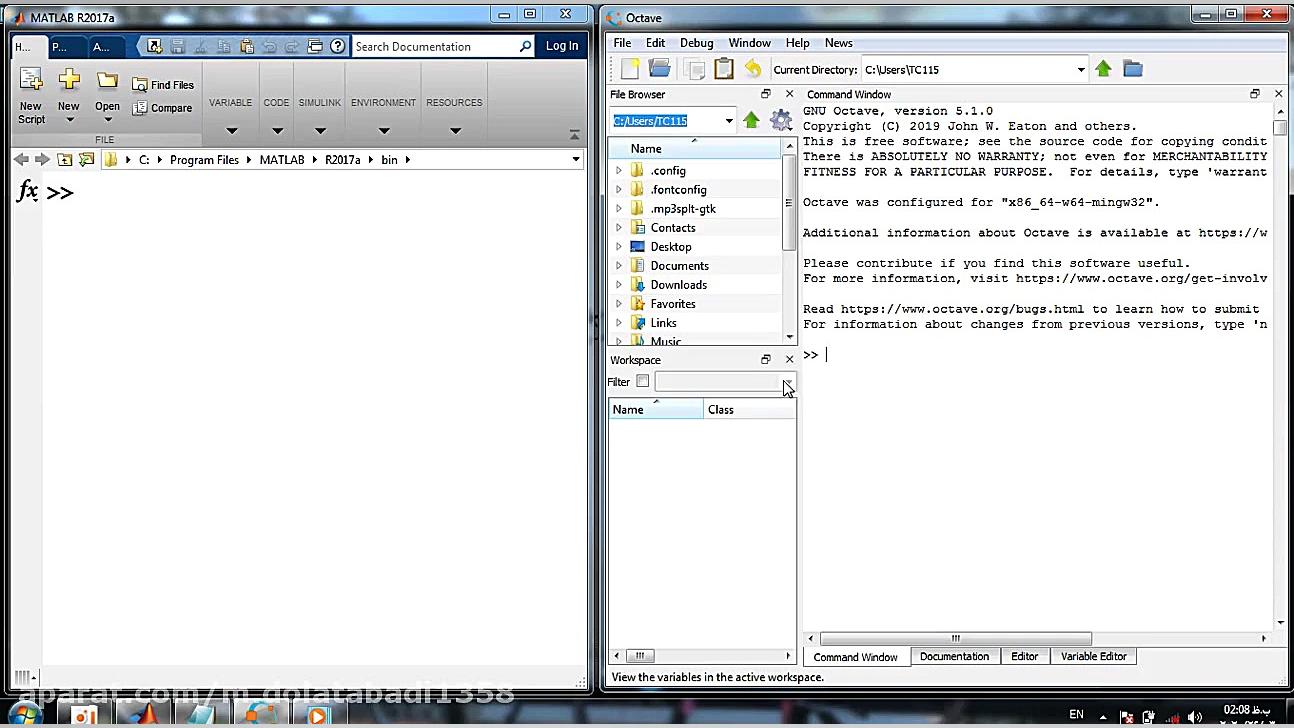Screen dimensions: 1294x728
Task: Click the New Script icon in MATLAB
Action: point(31,80)
